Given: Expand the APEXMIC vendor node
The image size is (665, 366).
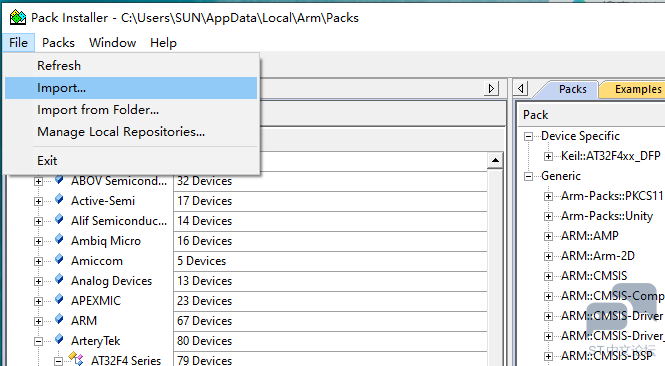Looking at the screenshot, I should click(x=38, y=301).
